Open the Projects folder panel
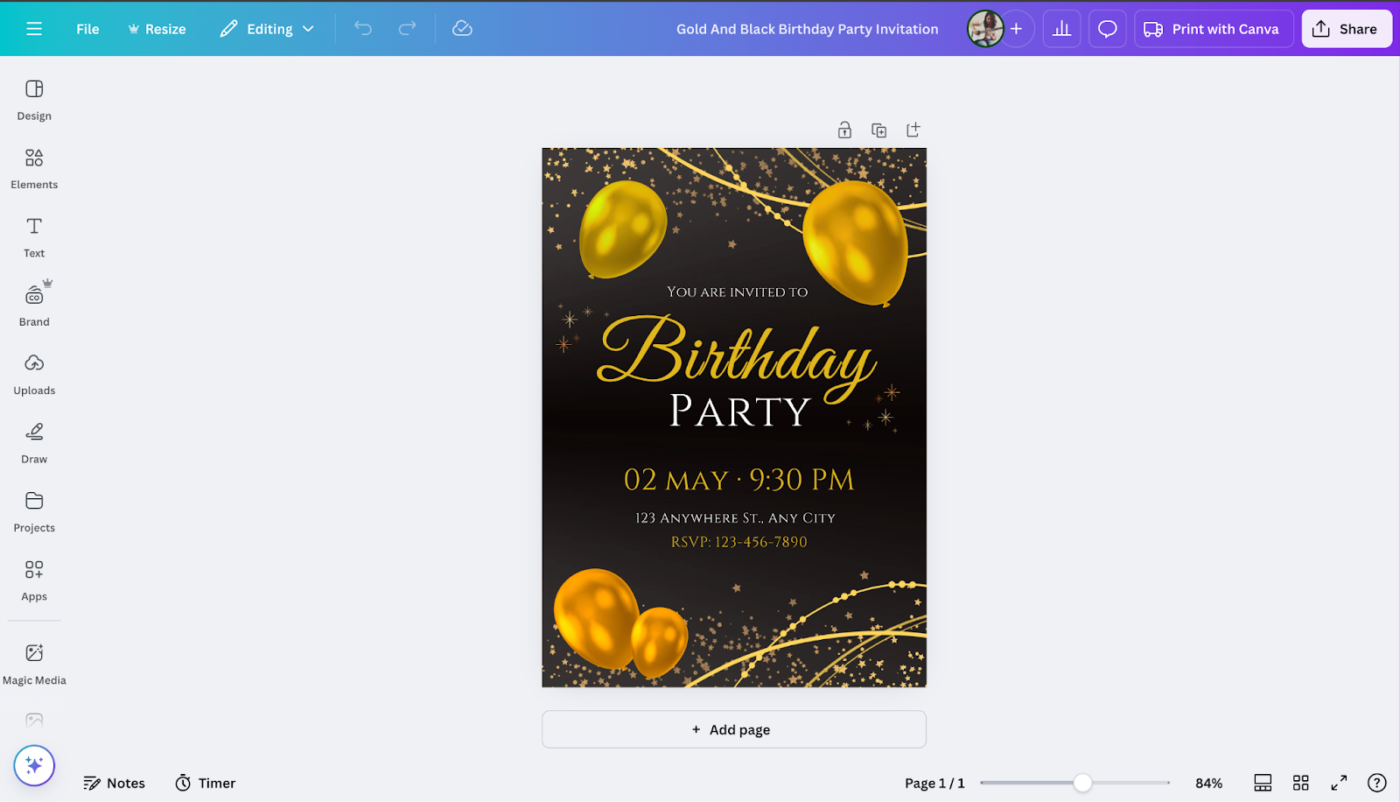Viewport: 1400px width, 802px height. click(x=34, y=512)
